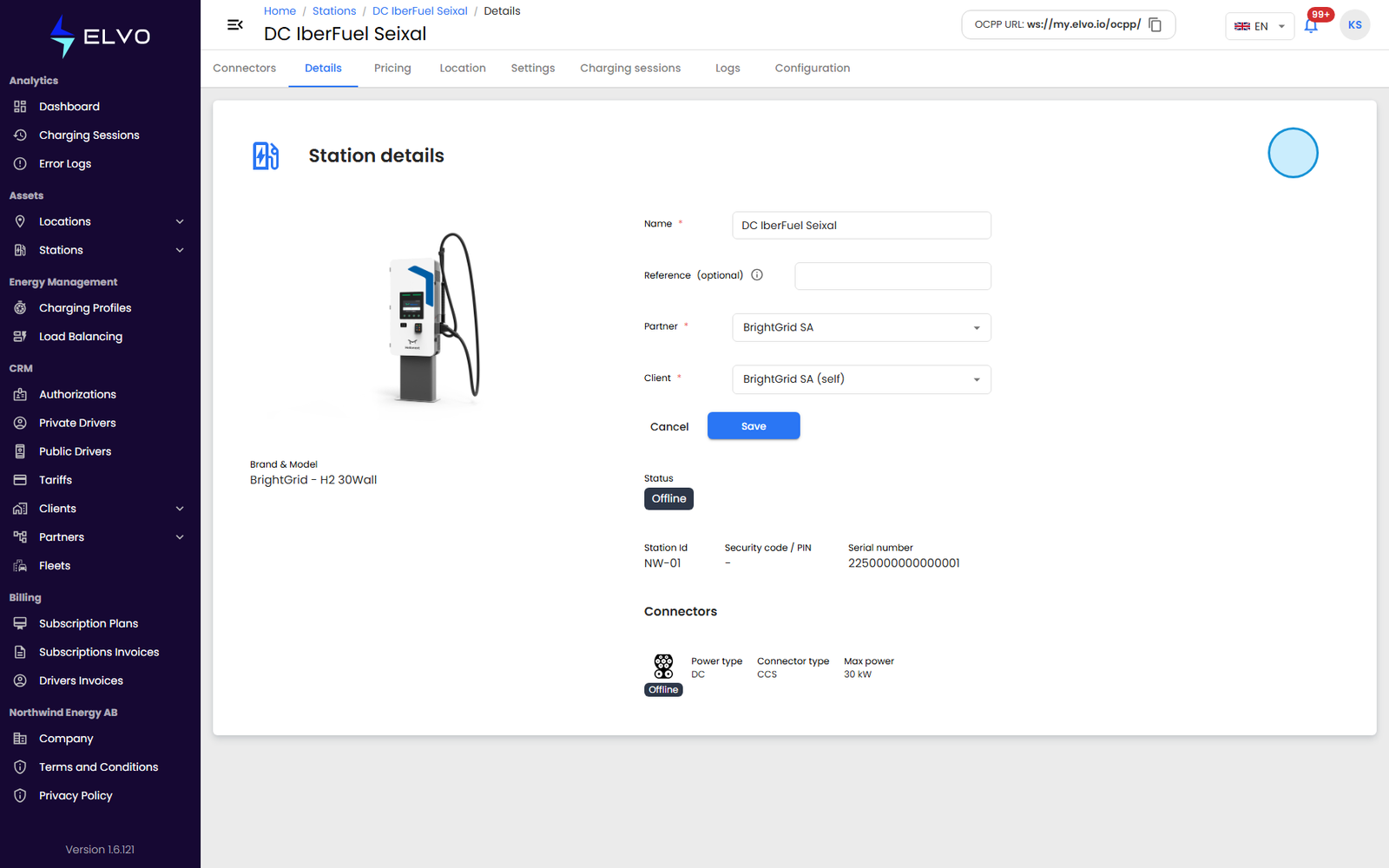Click the Reference info icon
This screenshot has width=1389, height=868.
[757, 275]
